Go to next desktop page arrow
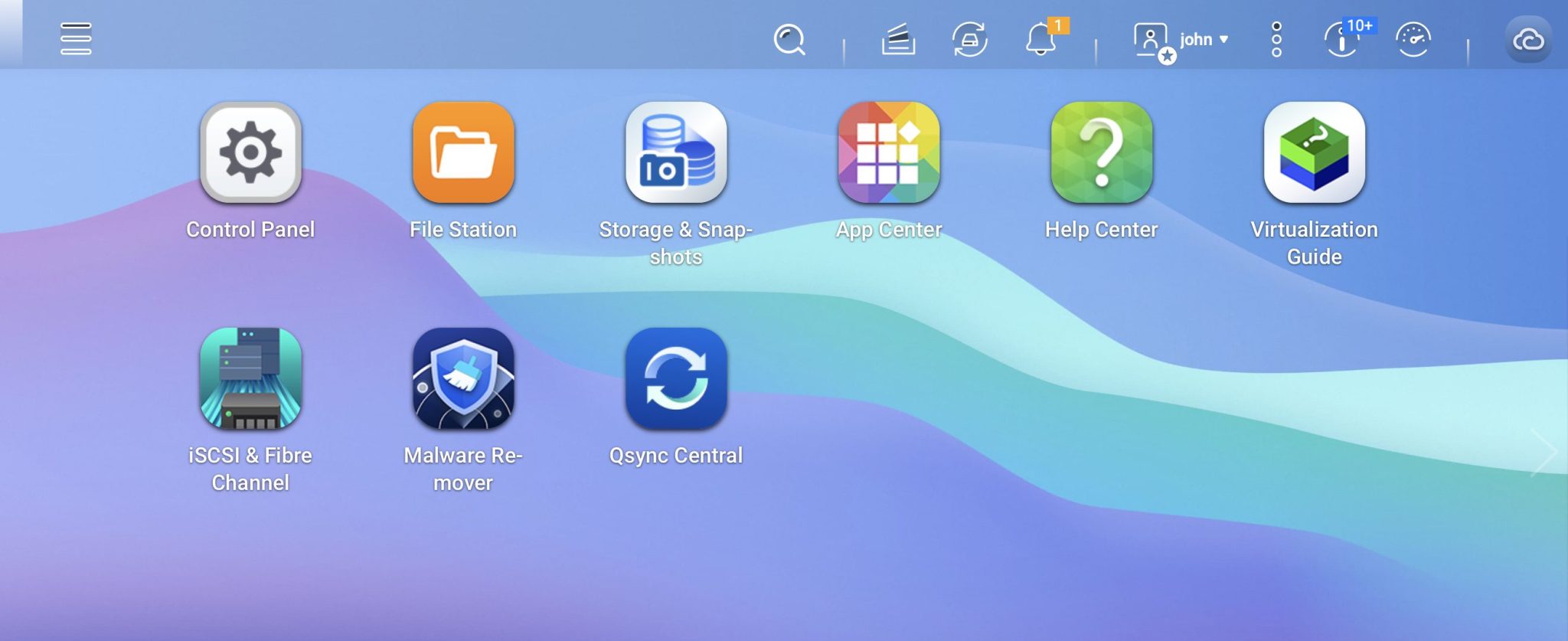 point(1543,453)
